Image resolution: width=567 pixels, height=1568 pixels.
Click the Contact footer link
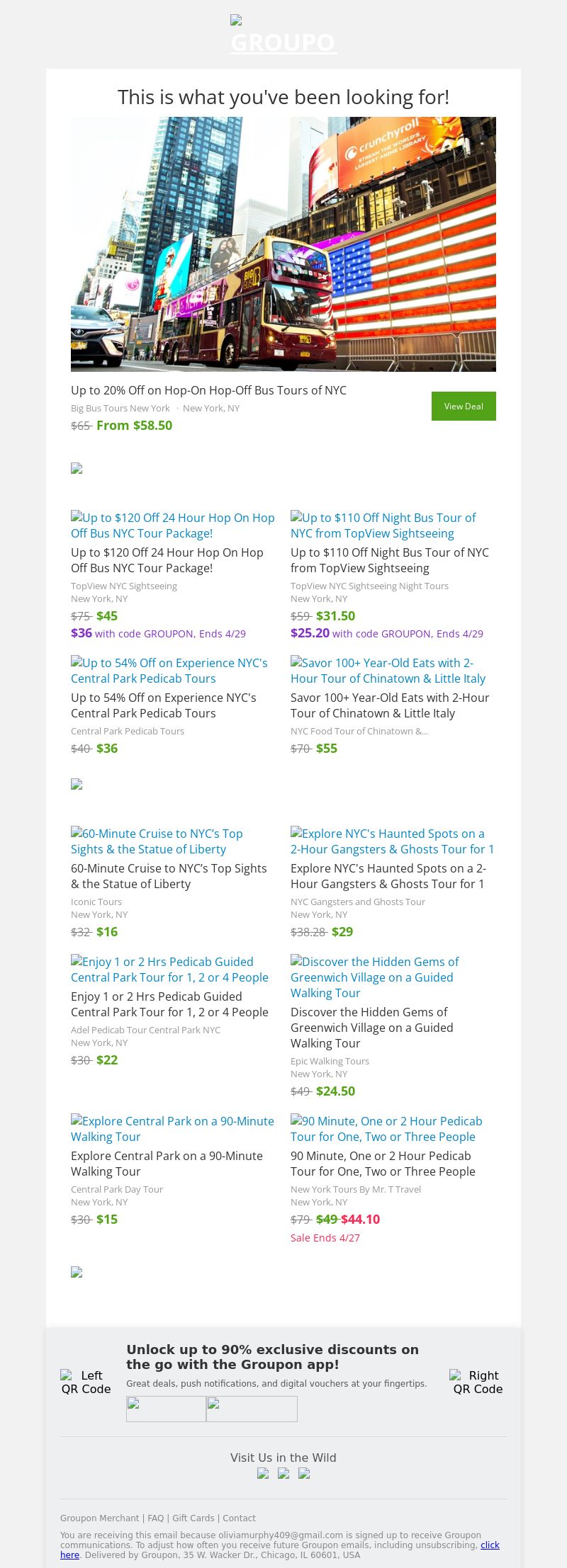[x=239, y=1518]
